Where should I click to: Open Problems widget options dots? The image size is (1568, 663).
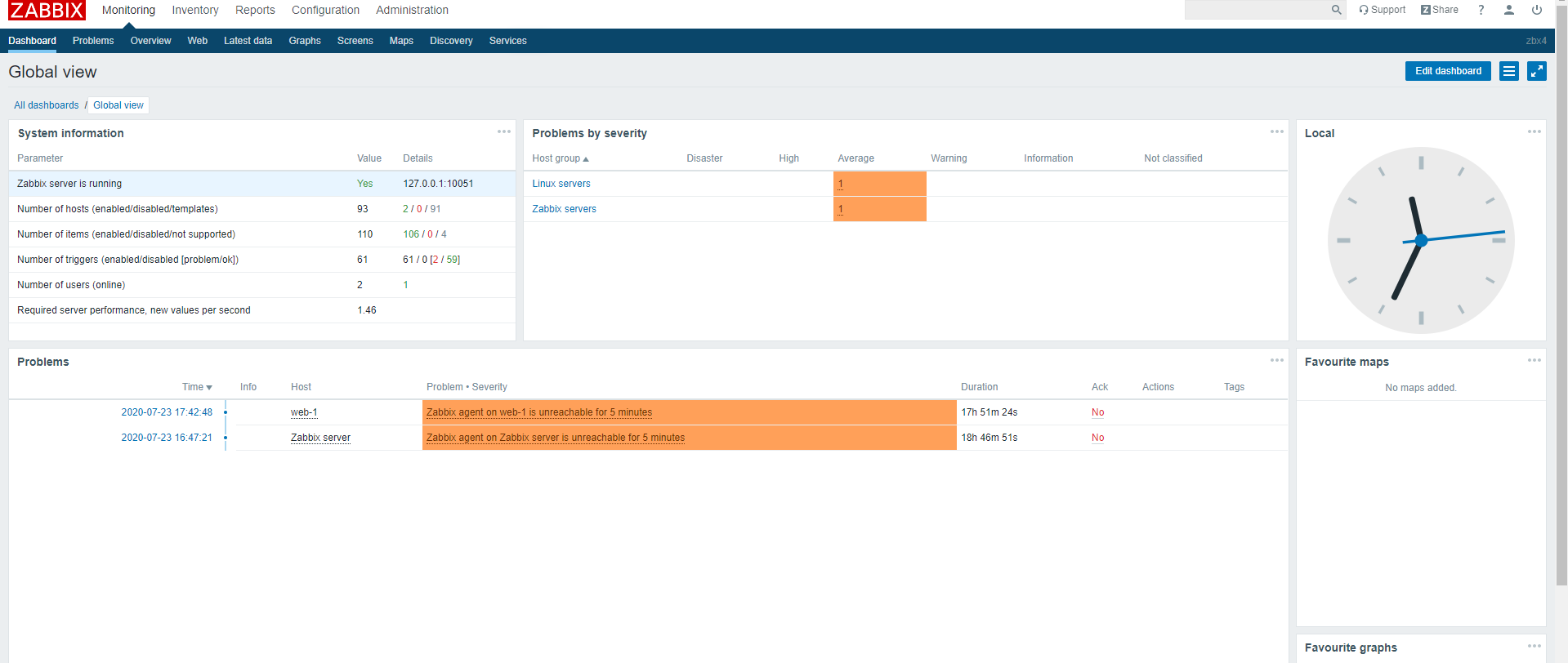pos(1277,360)
